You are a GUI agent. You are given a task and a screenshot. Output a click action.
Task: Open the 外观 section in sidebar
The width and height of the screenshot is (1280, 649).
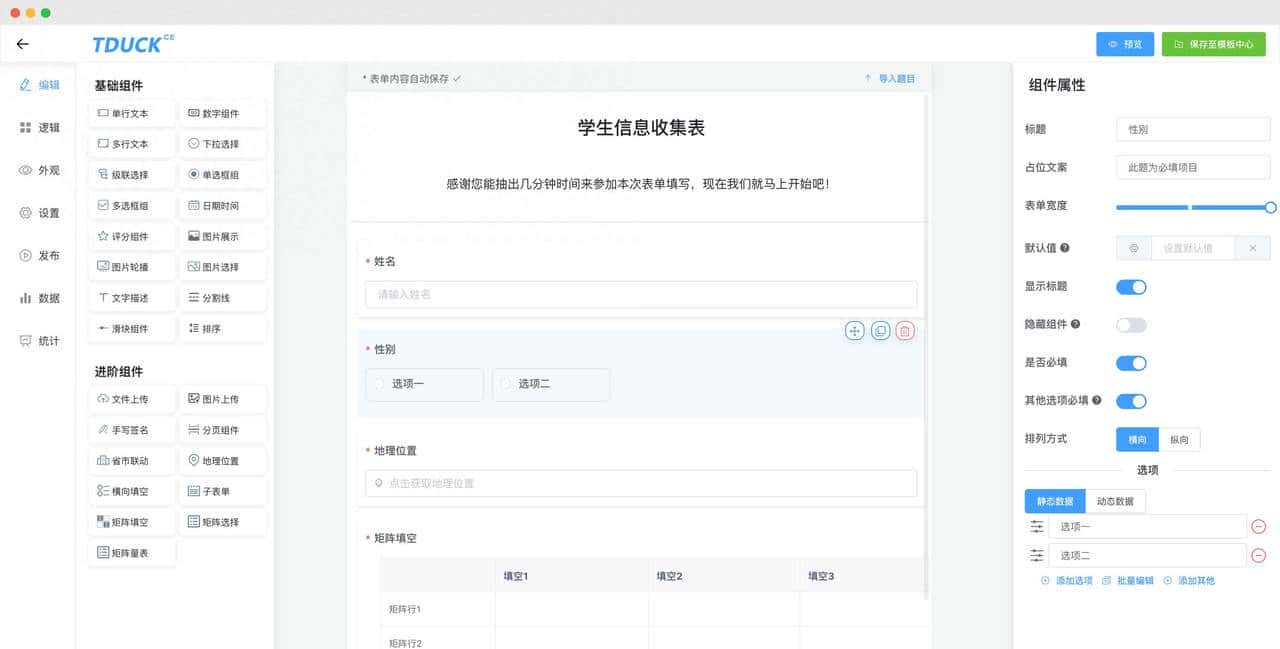37,170
